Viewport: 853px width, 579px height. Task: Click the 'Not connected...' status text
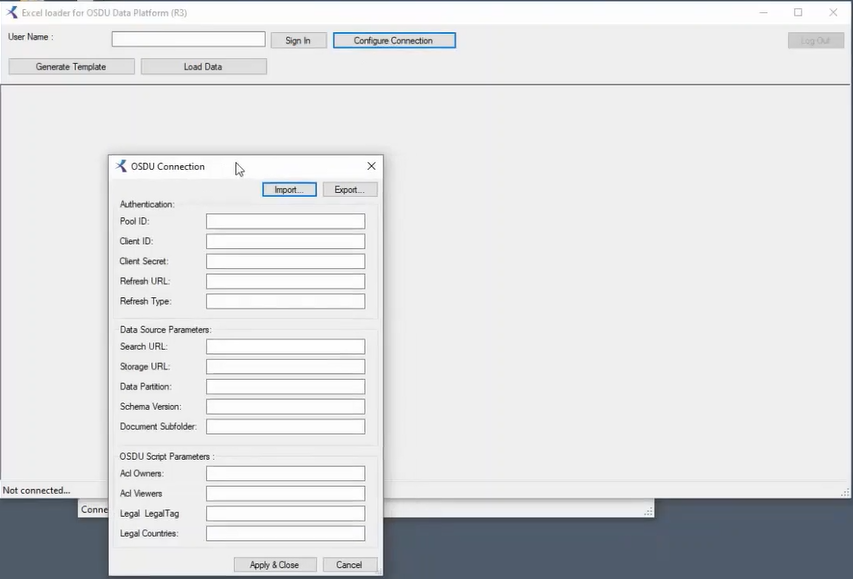click(x=36, y=490)
